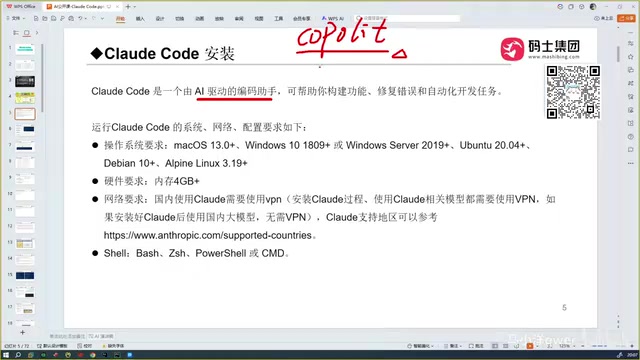640x360 pixels.
Task: Start slideshow with orange play button
Action: (530, 346)
